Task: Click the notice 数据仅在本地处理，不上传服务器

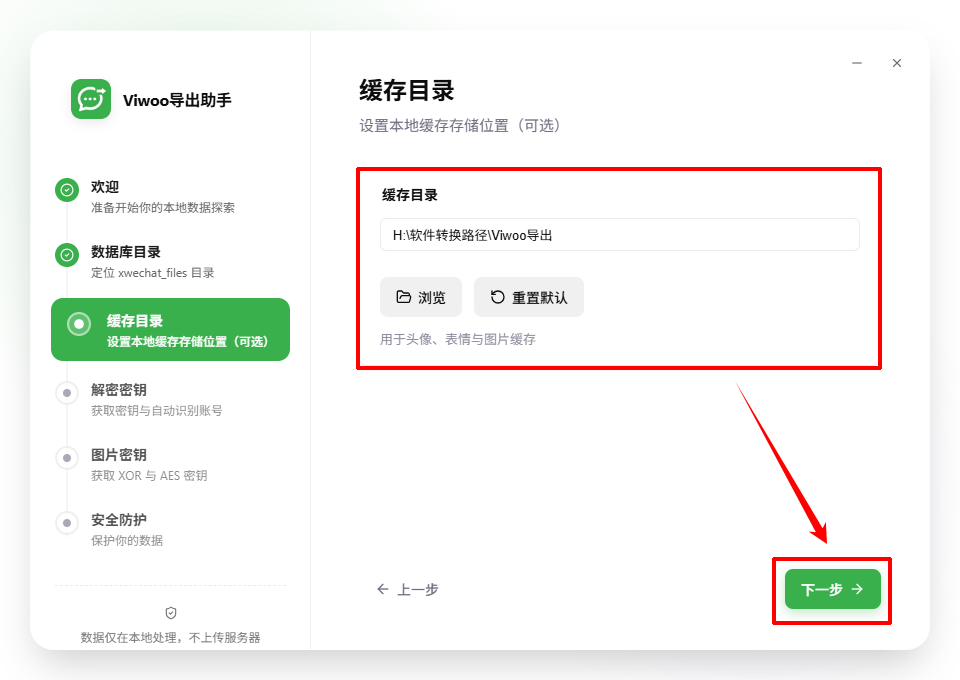Action: (171, 637)
